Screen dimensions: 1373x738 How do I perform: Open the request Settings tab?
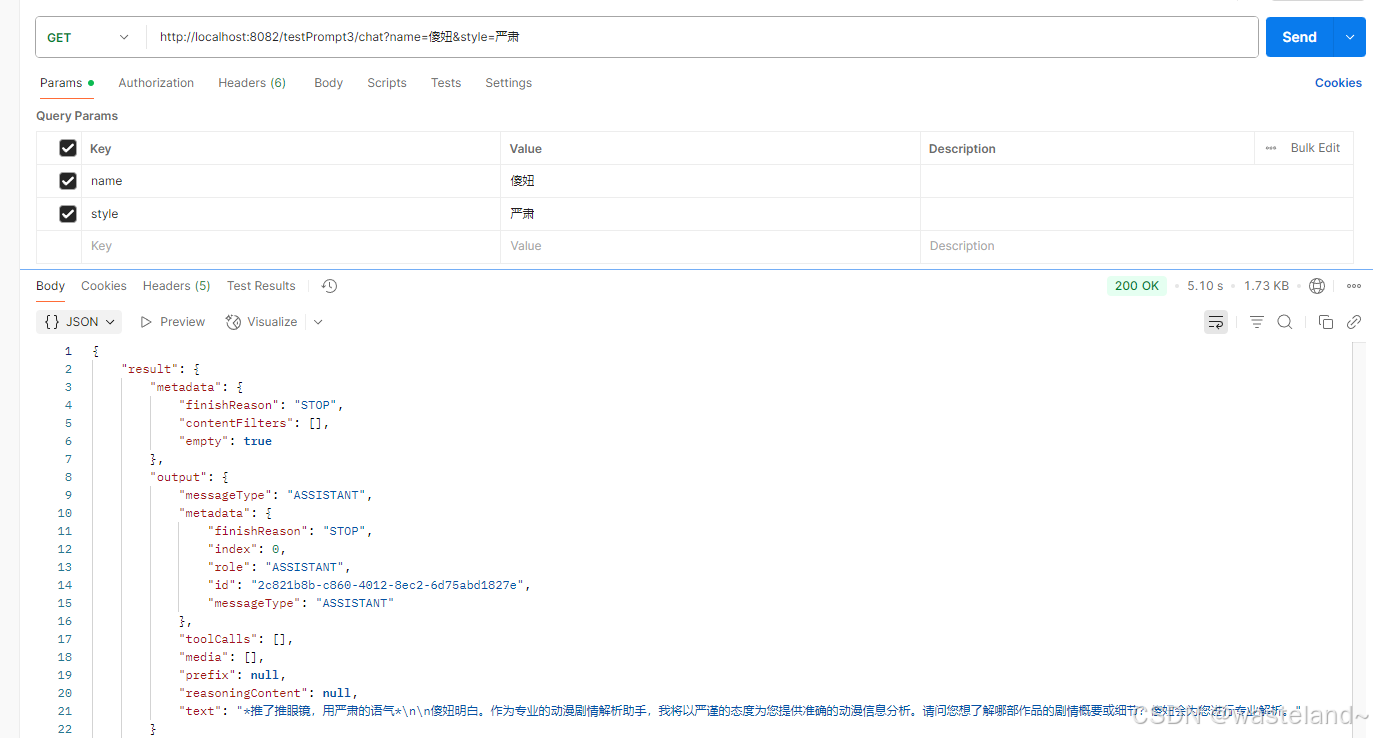tap(509, 83)
